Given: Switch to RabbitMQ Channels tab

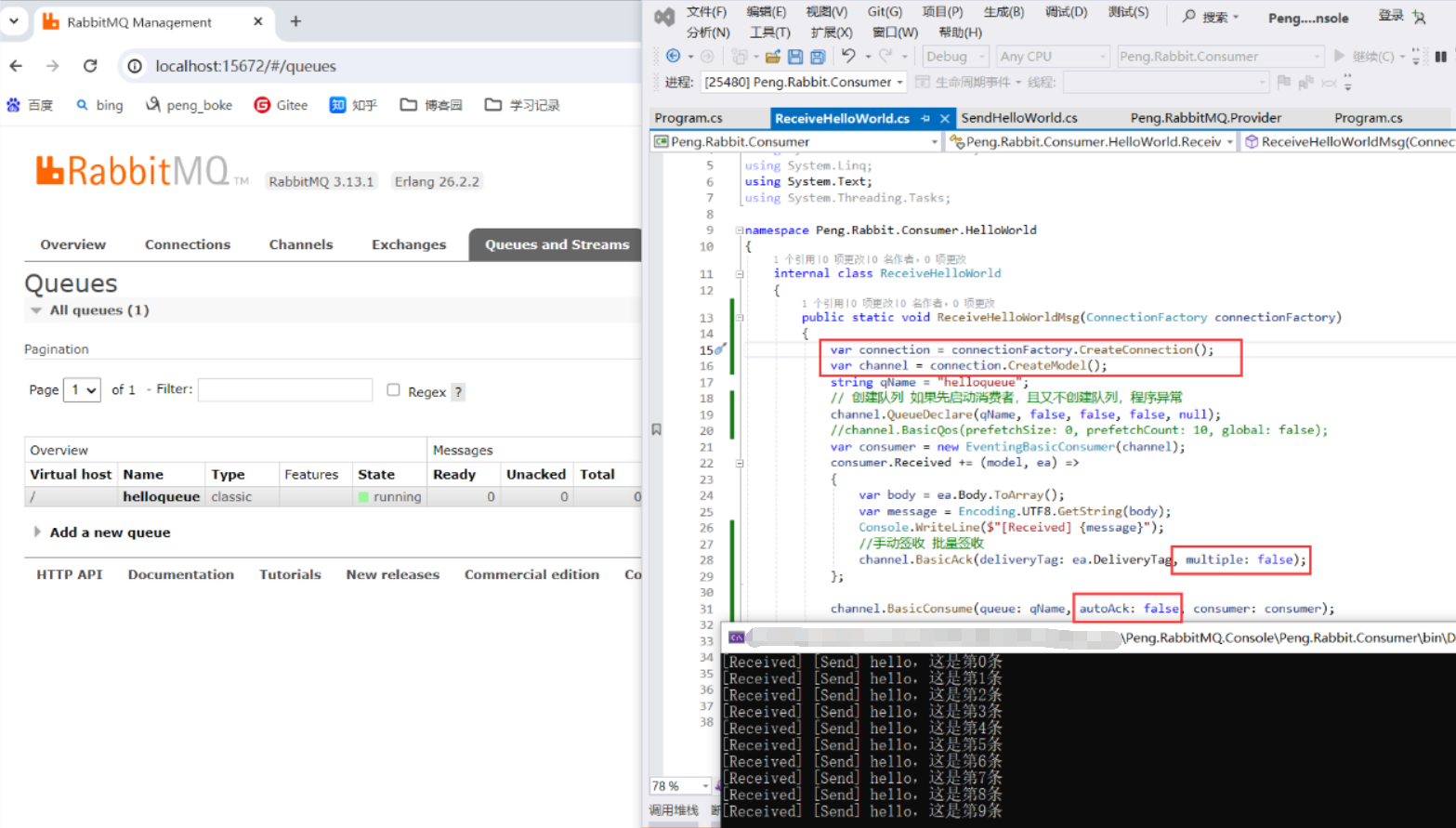Looking at the screenshot, I should pyautogui.click(x=301, y=244).
